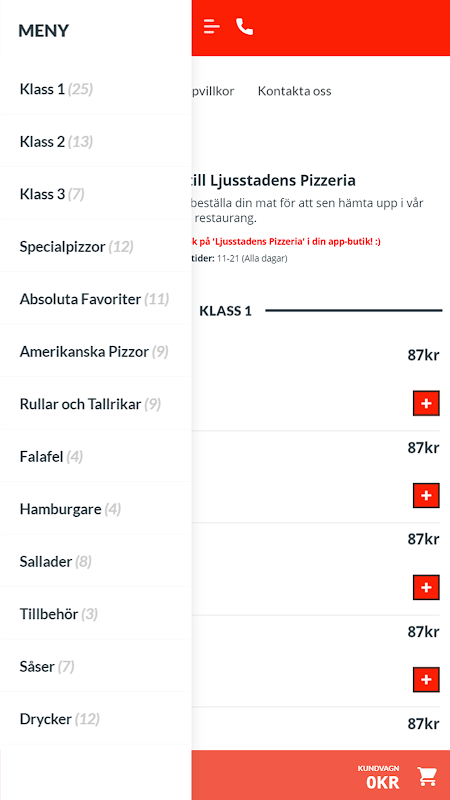This screenshot has width=450, height=800.
Task: Open Rullar och Tallrikar section
Action: tap(95, 405)
